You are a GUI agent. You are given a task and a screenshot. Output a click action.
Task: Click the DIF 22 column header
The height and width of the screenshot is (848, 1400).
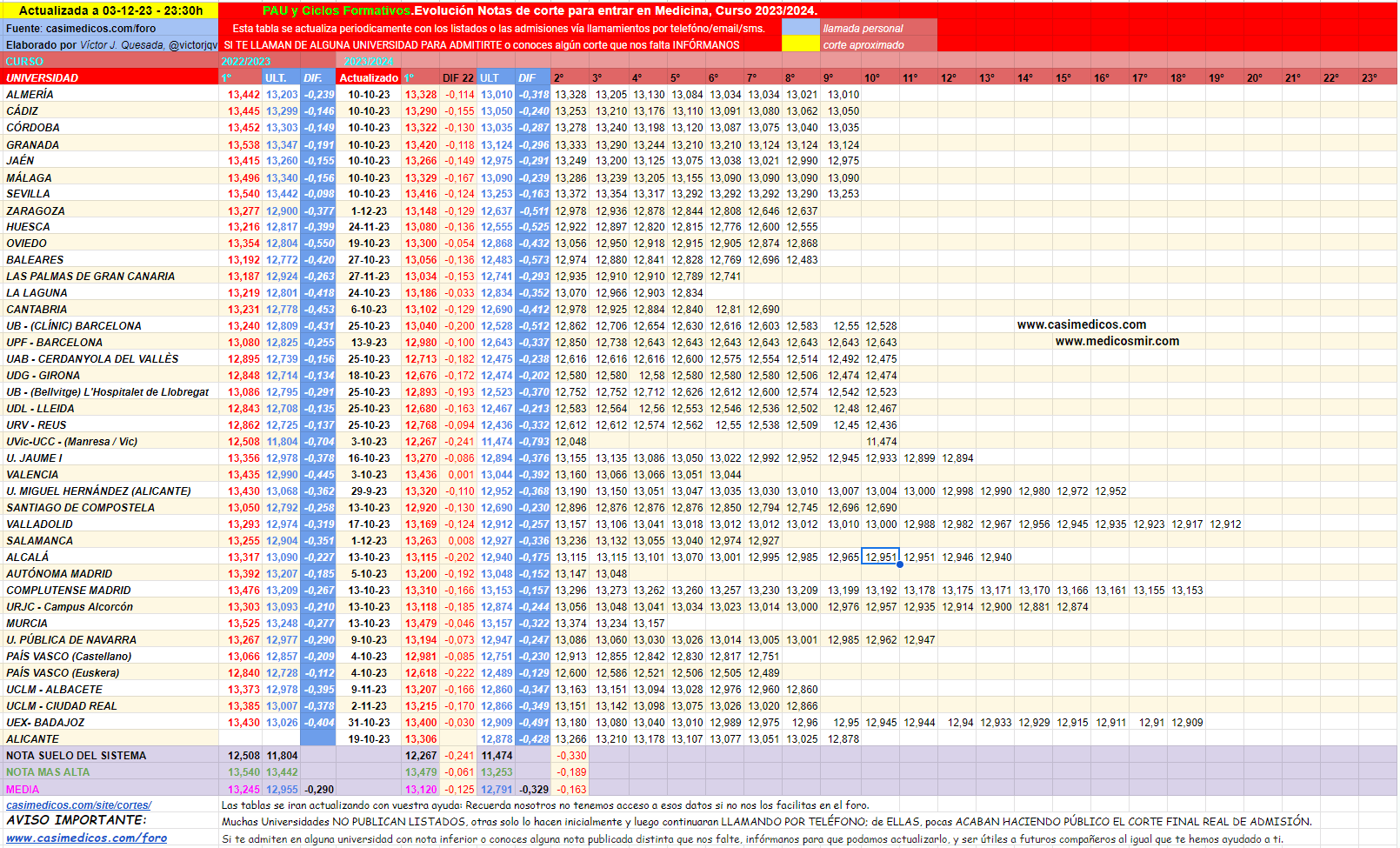pos(457,77)
